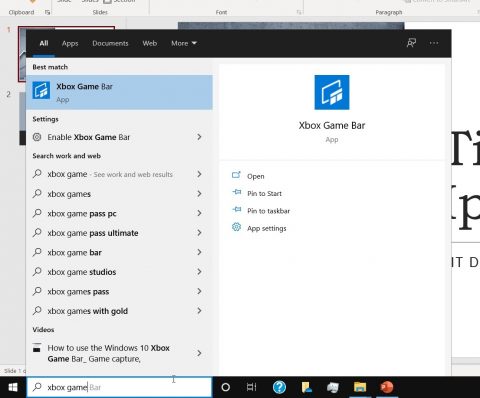
Task: Switch to the Web search tab
Action: tap(150, 43)
